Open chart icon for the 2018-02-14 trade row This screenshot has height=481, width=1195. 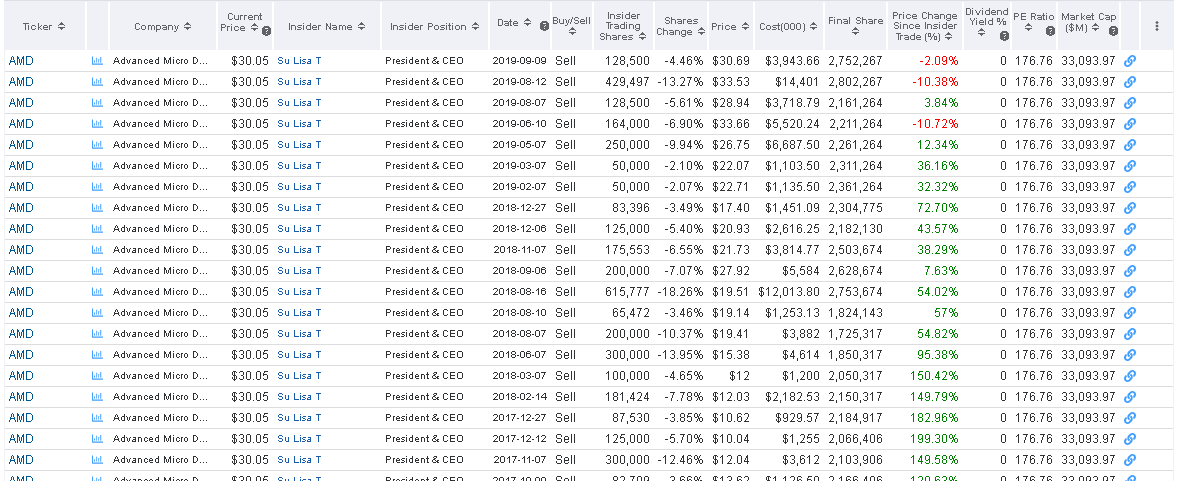click(x=97, y=396)
